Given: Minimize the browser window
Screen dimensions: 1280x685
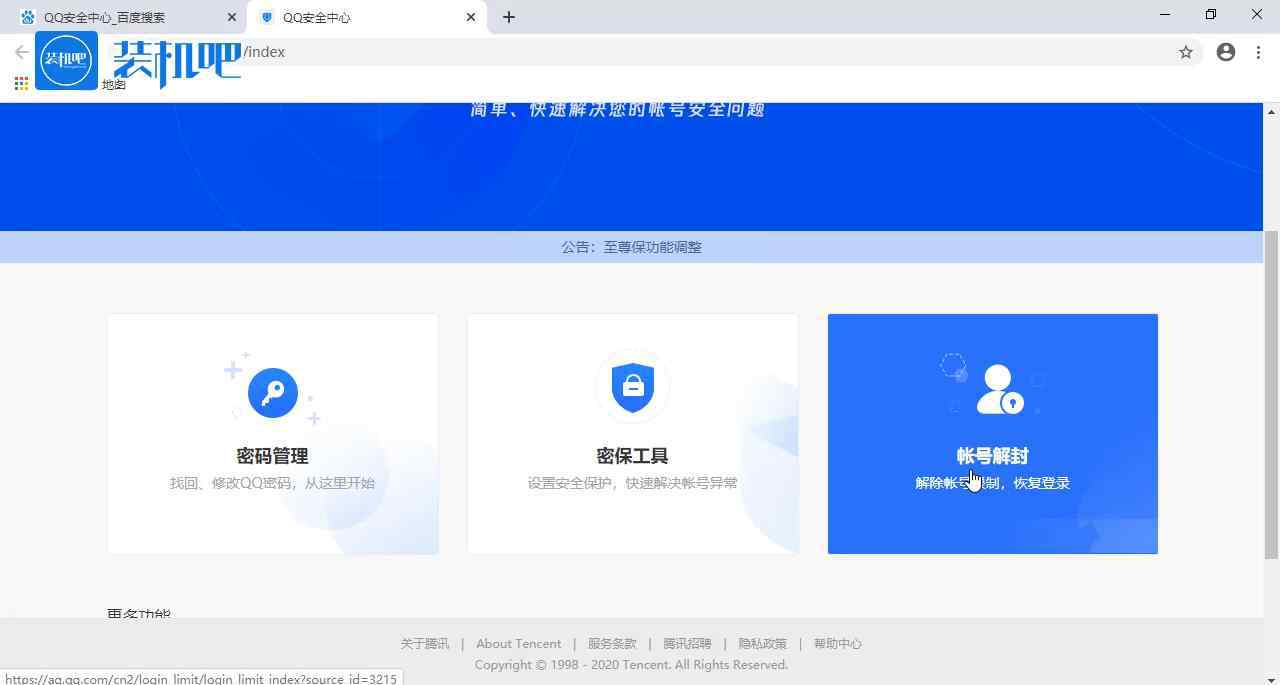Looking at the screenshot, I should coord(1164,14).
